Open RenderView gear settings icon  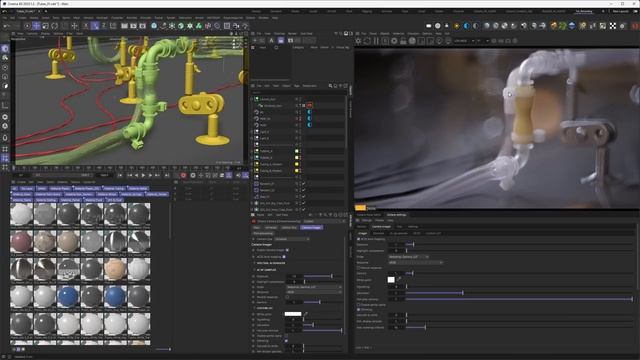point(358,41)
